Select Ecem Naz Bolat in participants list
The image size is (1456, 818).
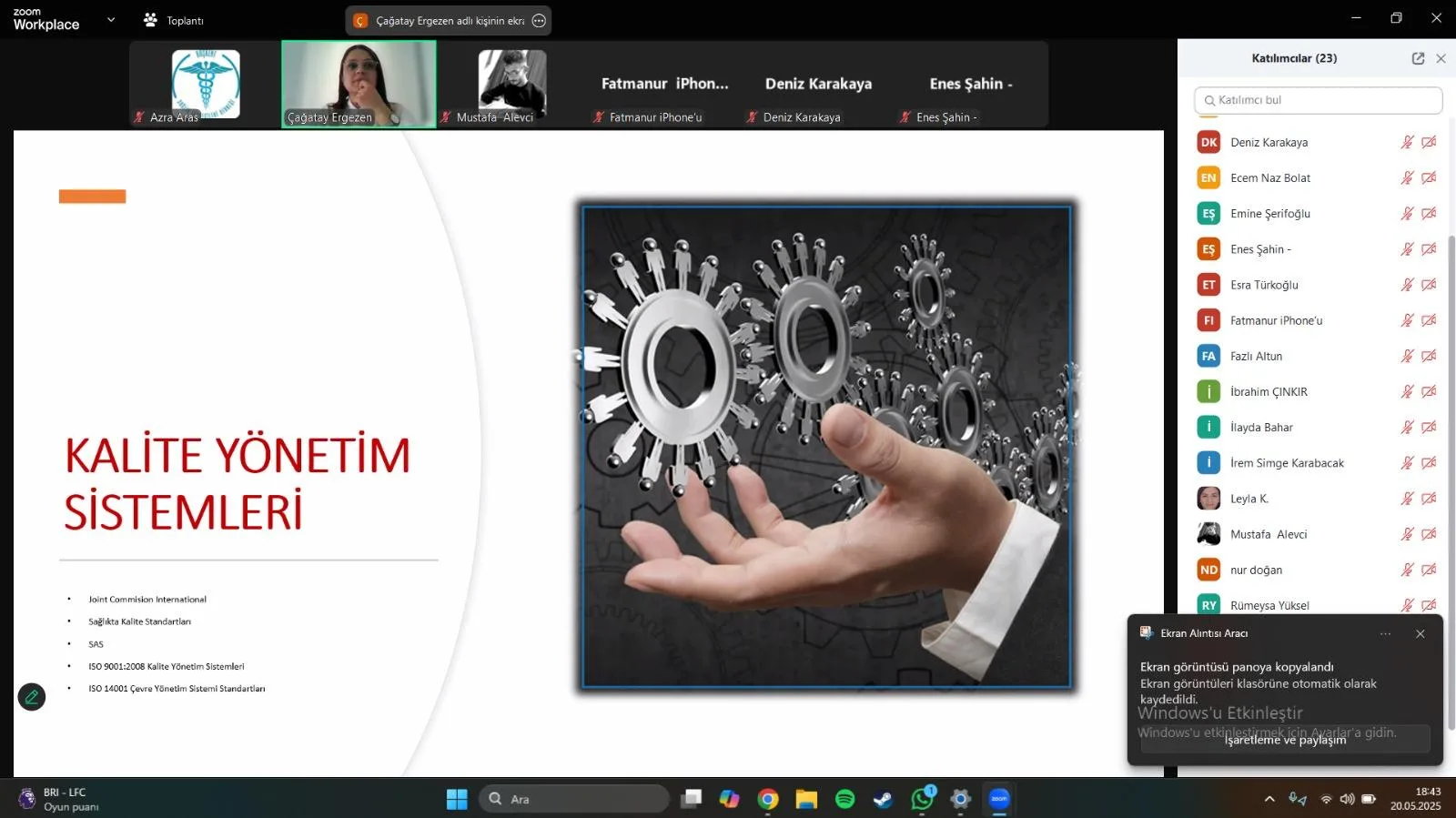(x=1318, y=177)
